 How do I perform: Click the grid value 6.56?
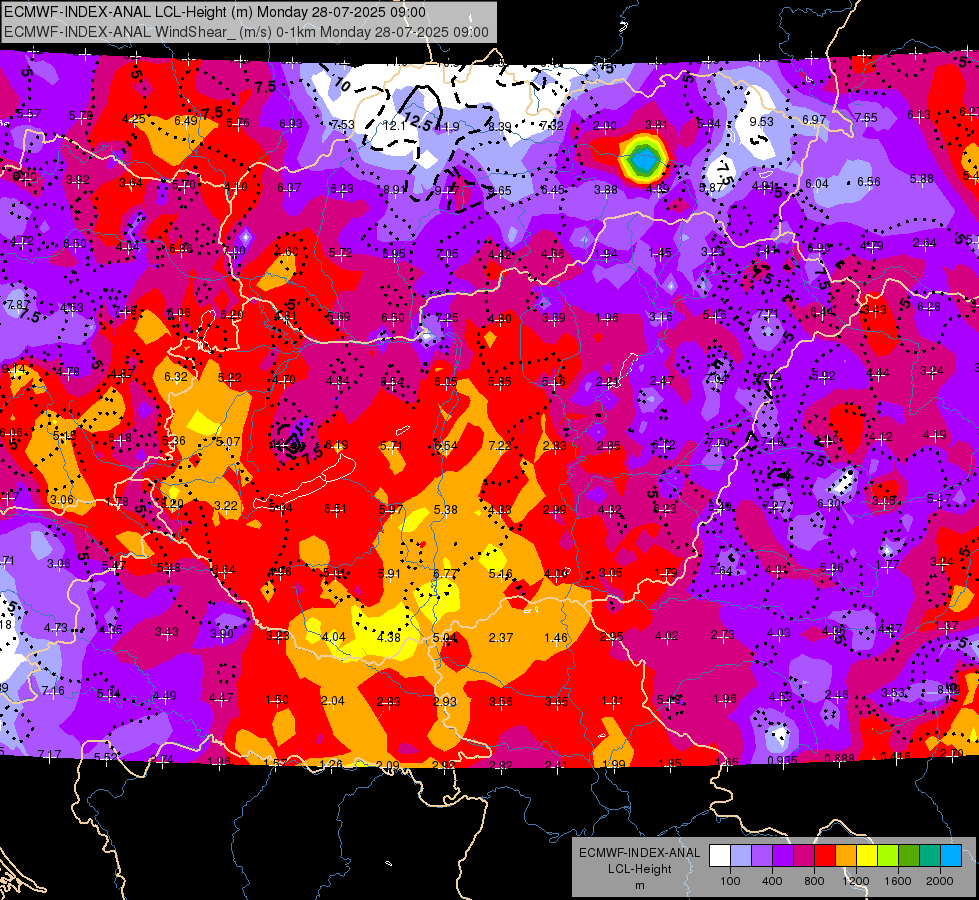pyautogui.click(x=868, y=182)
